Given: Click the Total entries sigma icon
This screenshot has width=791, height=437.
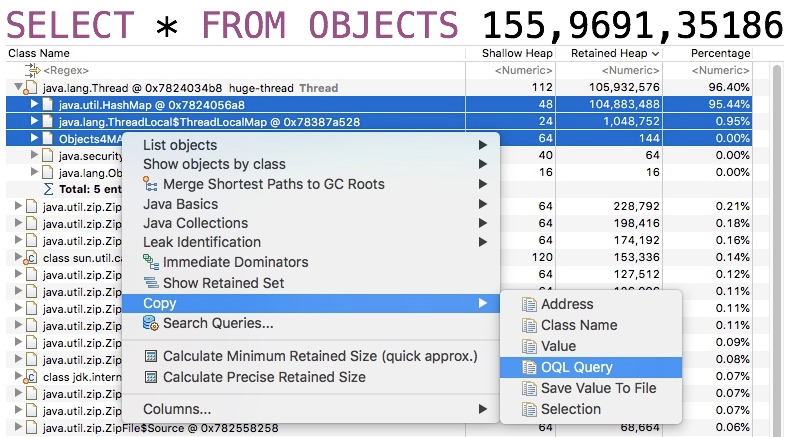Looking at the screenshot, I should coord(48,189).
